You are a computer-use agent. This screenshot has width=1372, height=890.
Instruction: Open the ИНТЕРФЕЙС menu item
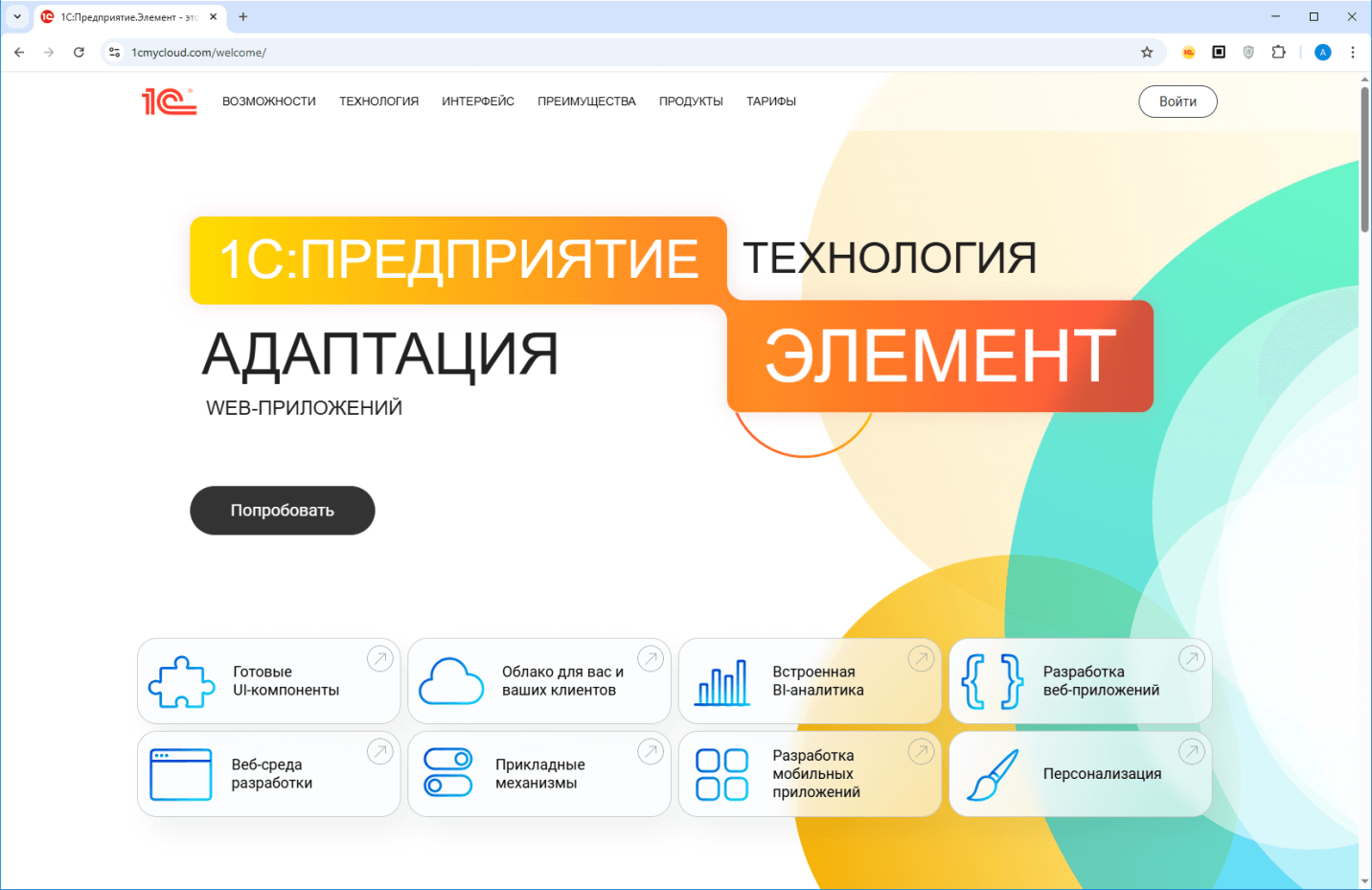tap(478, 102)
